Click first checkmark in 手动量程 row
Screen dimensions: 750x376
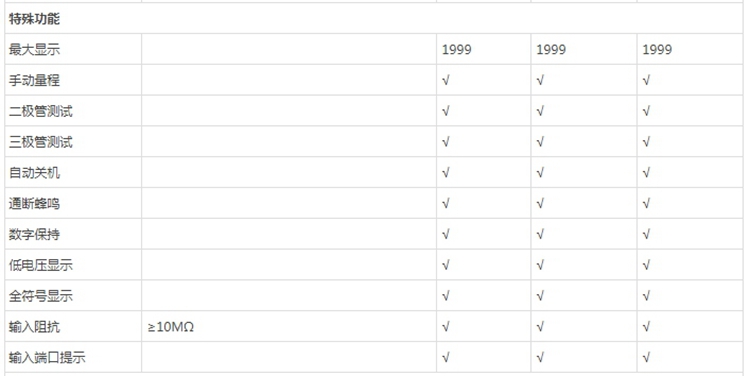[446, 80]
